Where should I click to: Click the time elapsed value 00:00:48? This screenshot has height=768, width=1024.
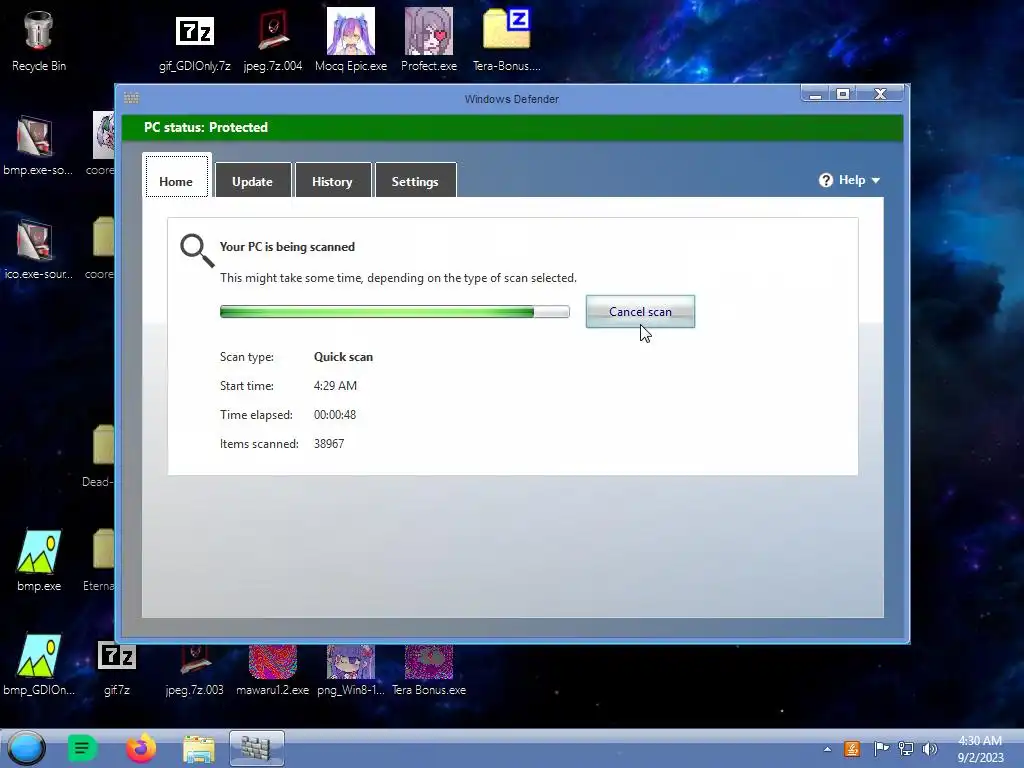click(x=335, y=415)
